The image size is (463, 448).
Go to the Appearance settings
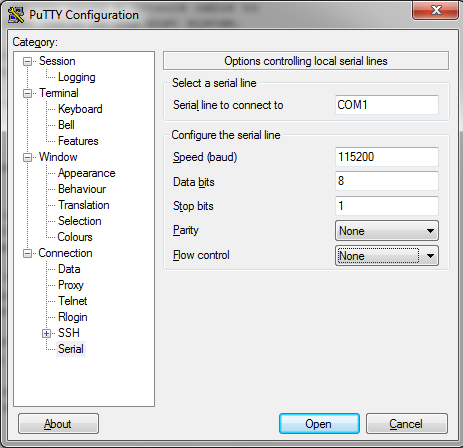click(86, 173)
